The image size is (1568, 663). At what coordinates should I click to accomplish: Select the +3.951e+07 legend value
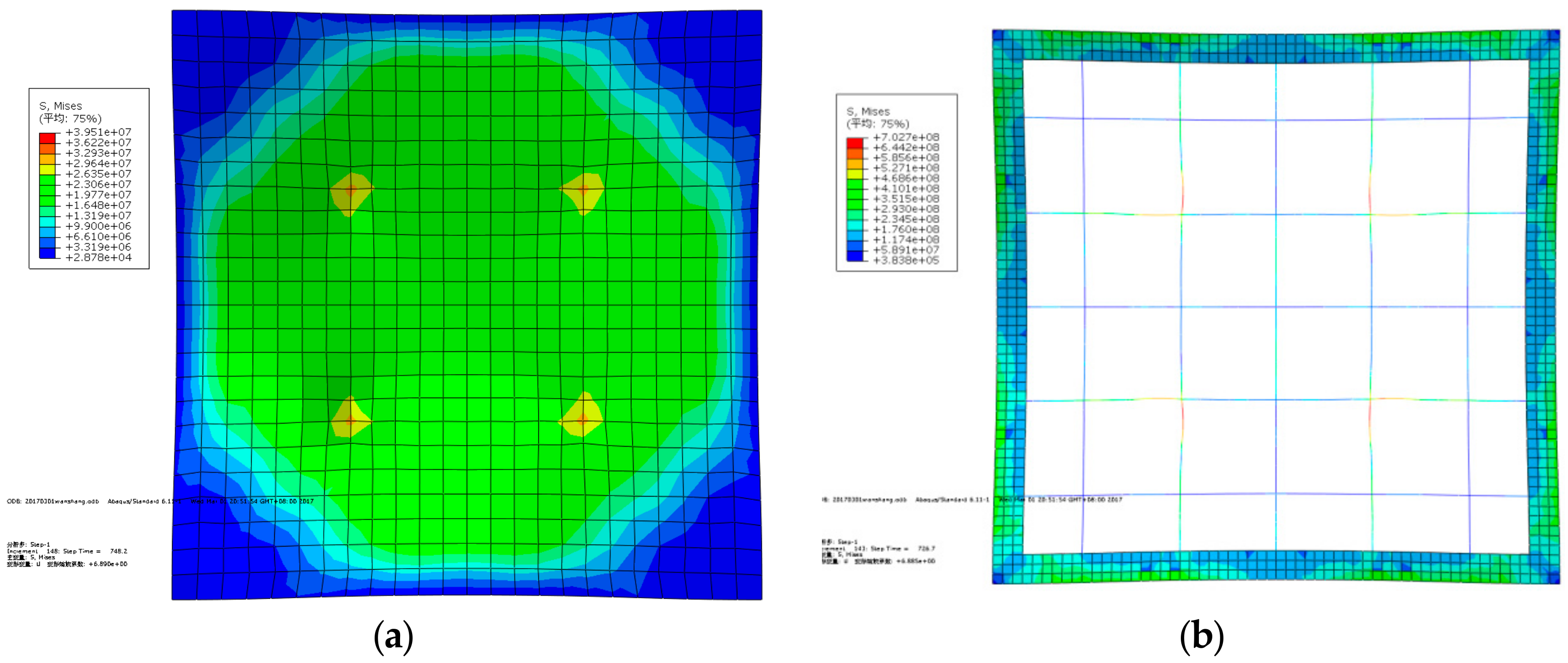[98, 132]
